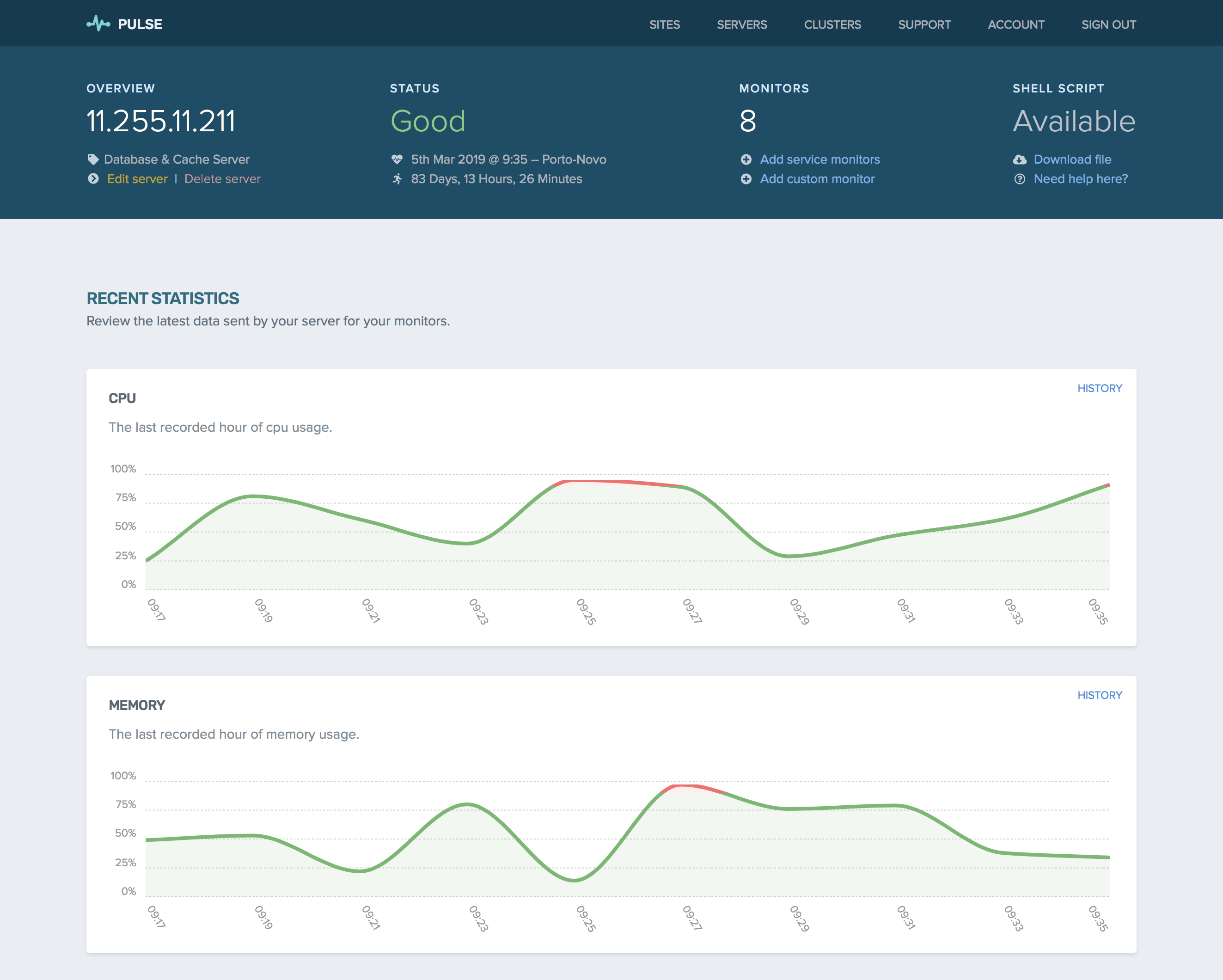Click the running man uptime icon
This screenshot has height=980, width=1223.
click(x=397, y=179)
